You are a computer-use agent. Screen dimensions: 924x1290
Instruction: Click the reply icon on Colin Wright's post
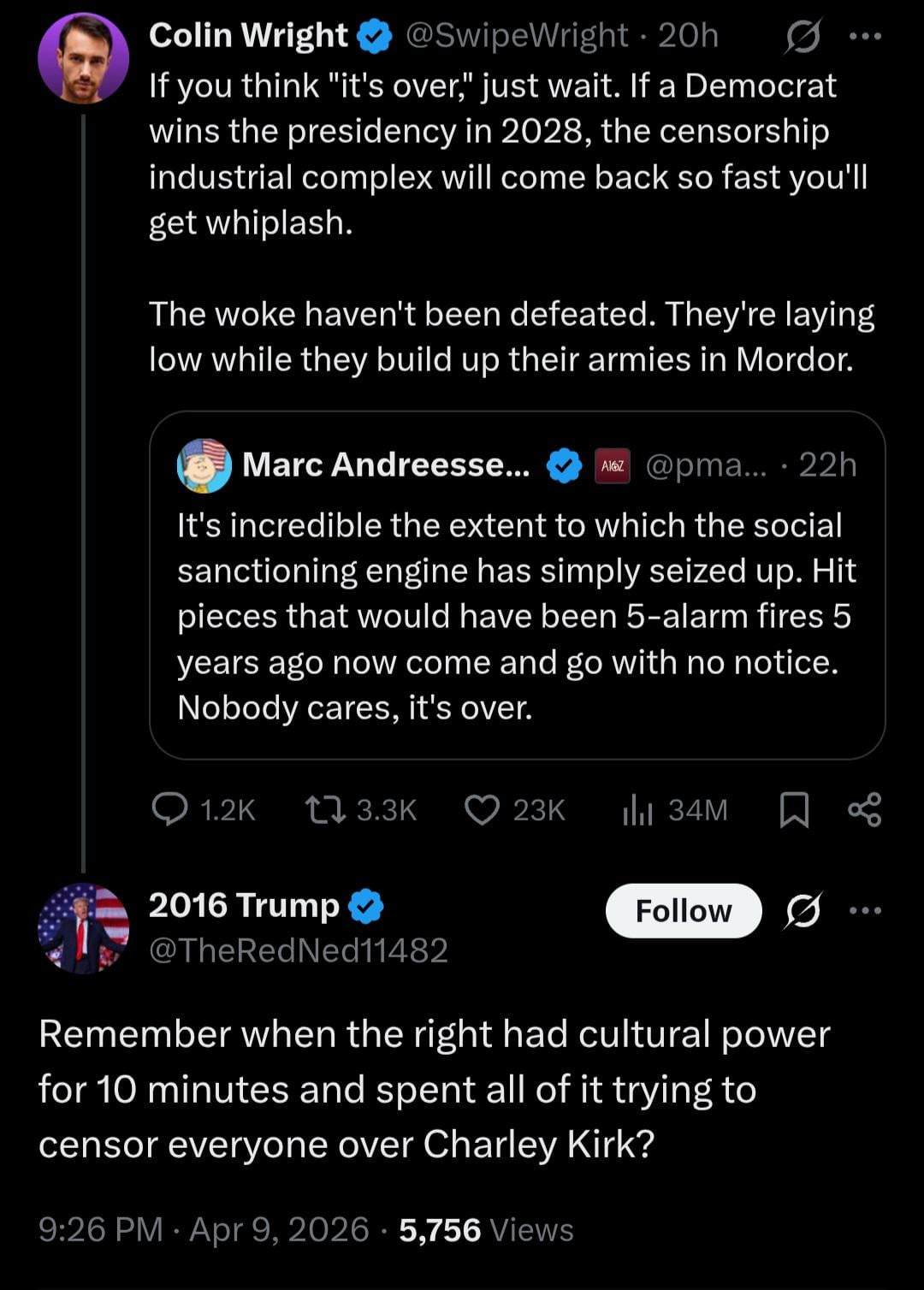click(169, 809)
